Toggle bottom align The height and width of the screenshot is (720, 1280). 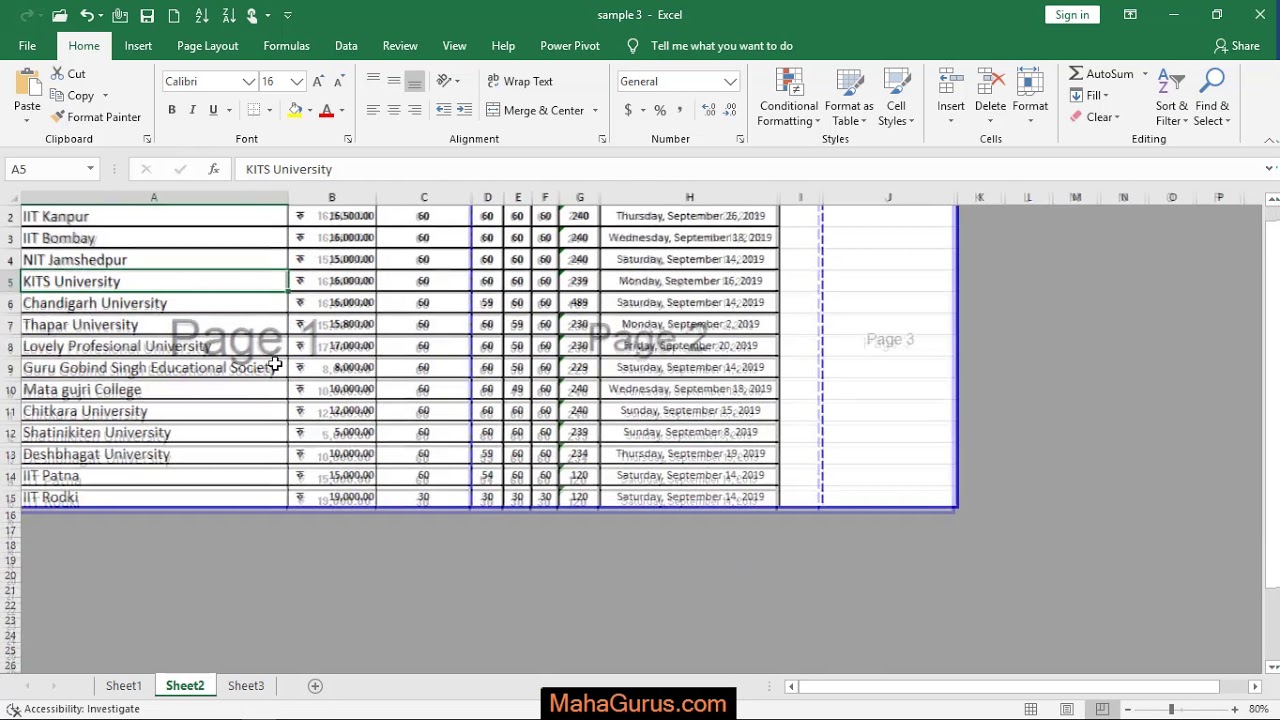[415, 81]
